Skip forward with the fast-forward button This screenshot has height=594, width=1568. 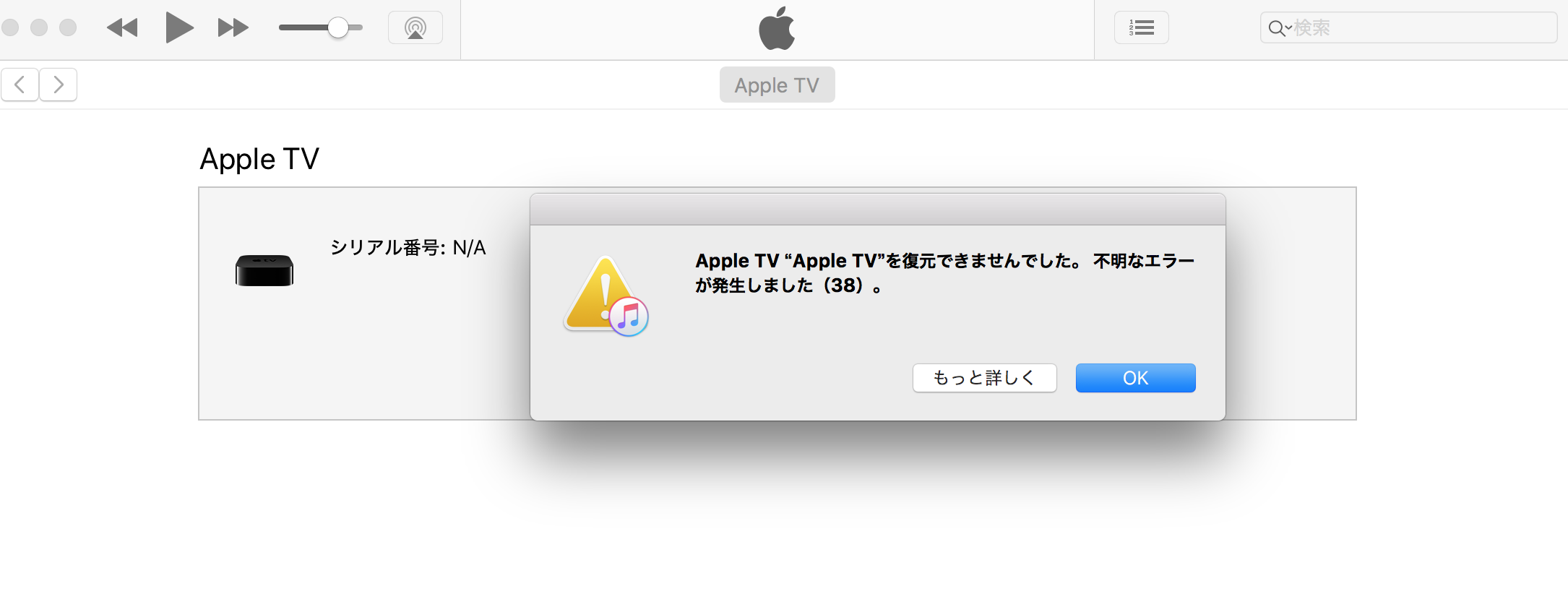(233, 28)
